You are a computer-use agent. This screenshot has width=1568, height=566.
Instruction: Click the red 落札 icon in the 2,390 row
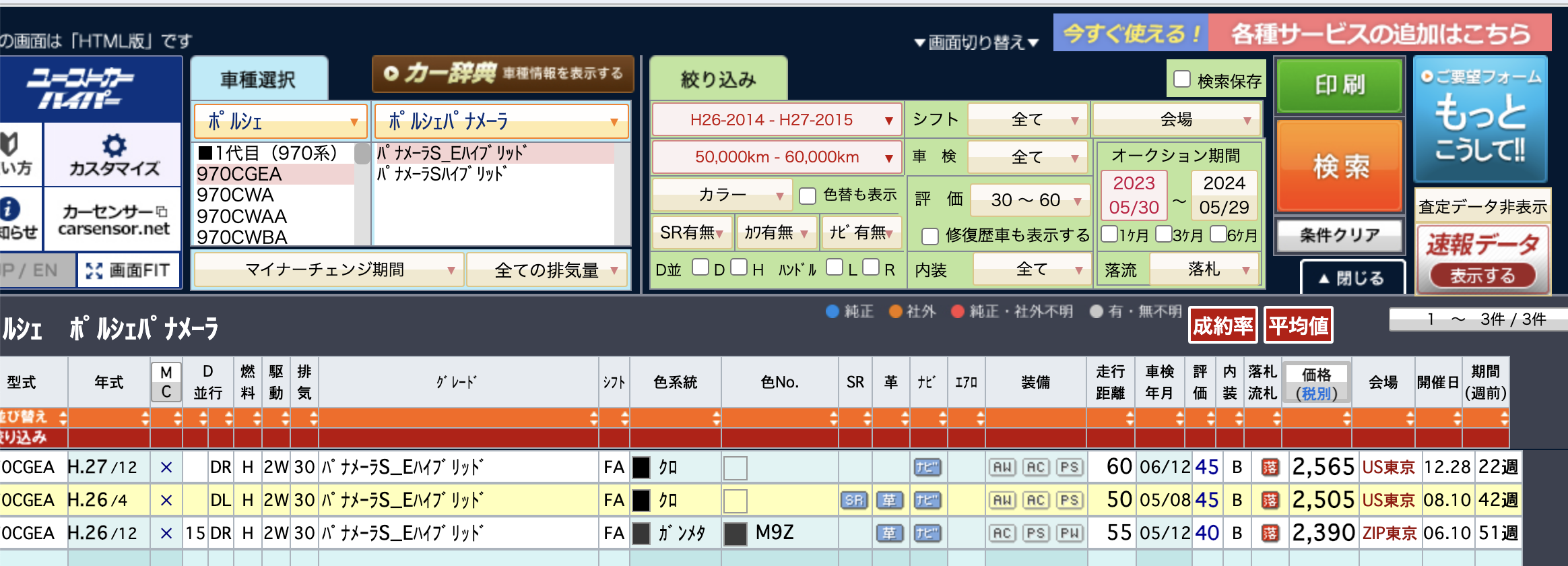[1270, 533]
